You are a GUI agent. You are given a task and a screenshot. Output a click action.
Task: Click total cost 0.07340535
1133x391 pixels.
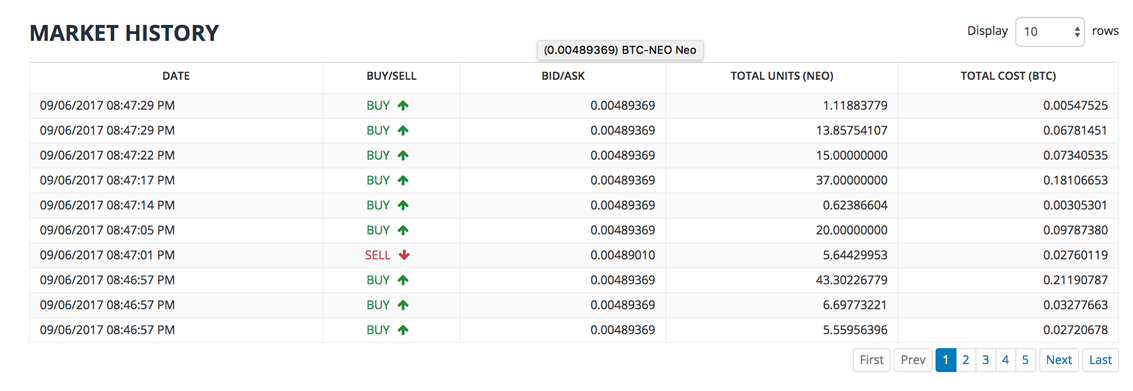(x=1075, y=155)
